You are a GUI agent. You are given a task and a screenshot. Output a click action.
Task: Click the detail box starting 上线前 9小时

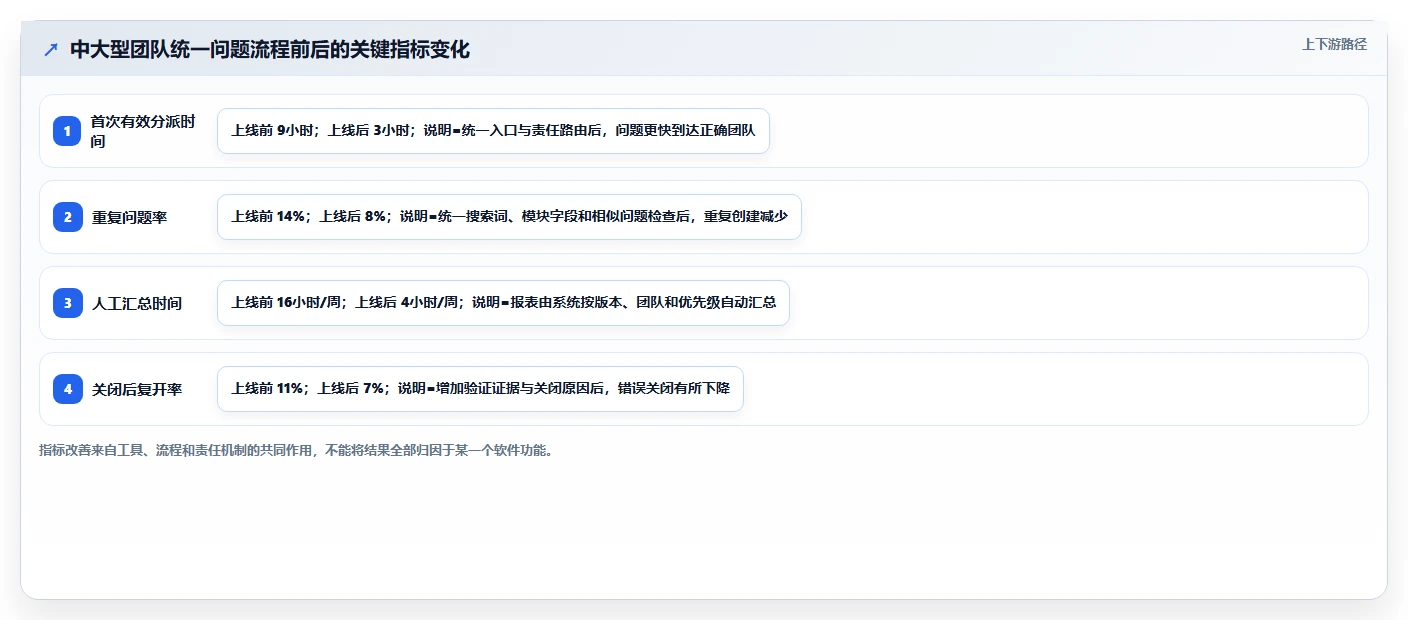point(493,131)
